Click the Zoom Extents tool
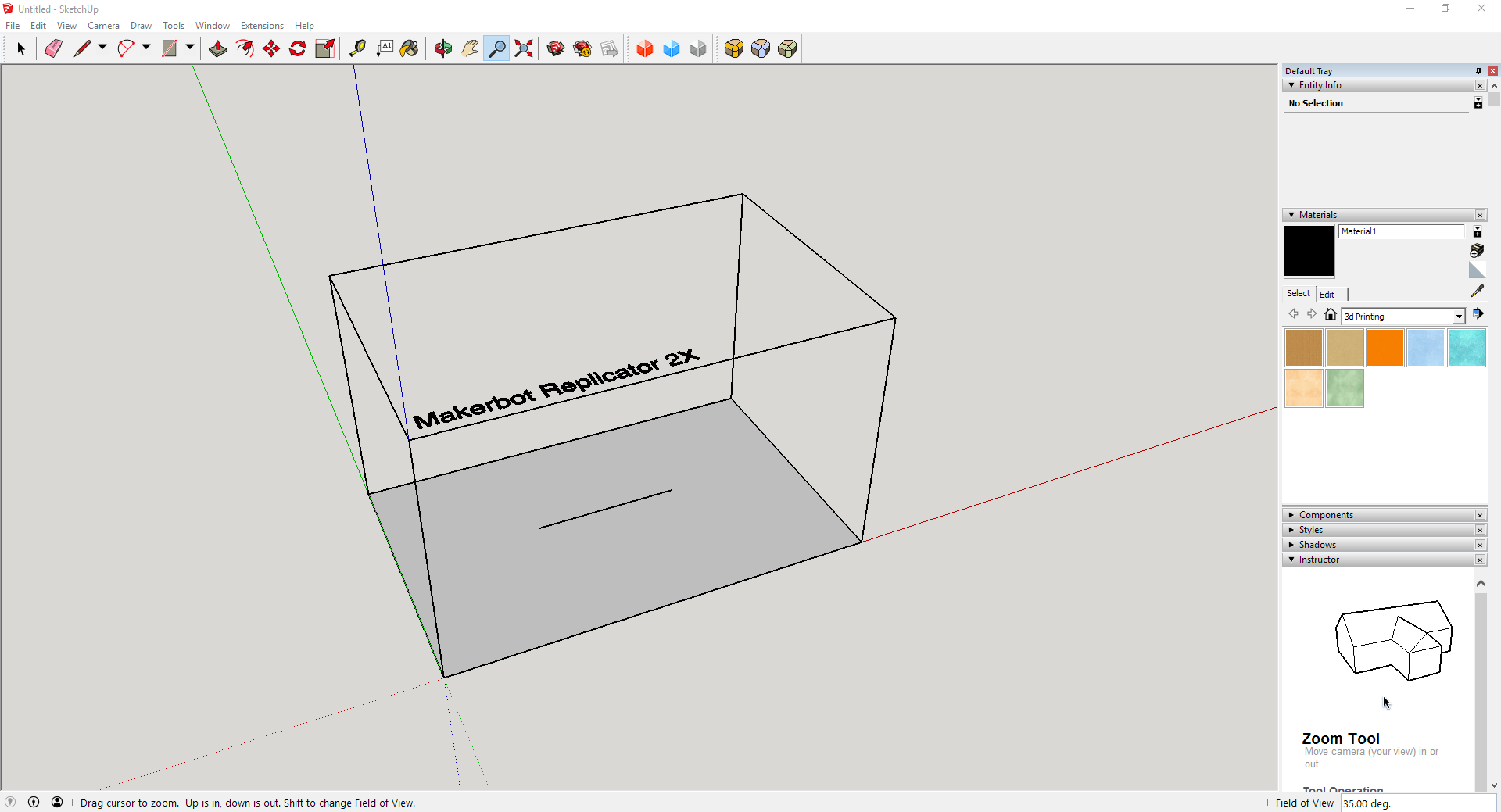 (x=524, y=48)
